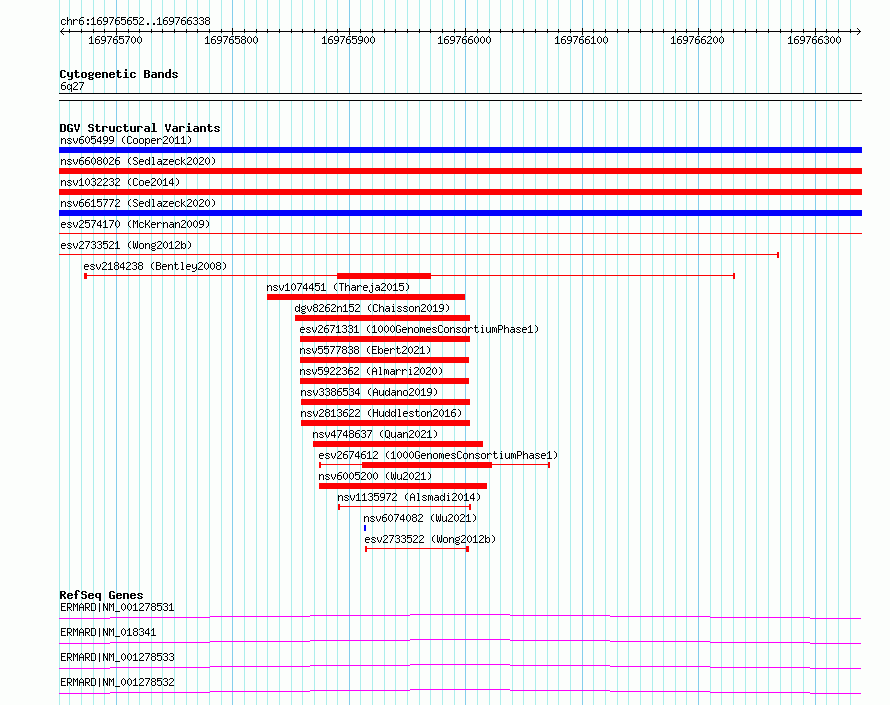Click the pink ERMARD NM_001278531 transcript line
Viewport: 890px width, 705px height.
click(460, 616)
